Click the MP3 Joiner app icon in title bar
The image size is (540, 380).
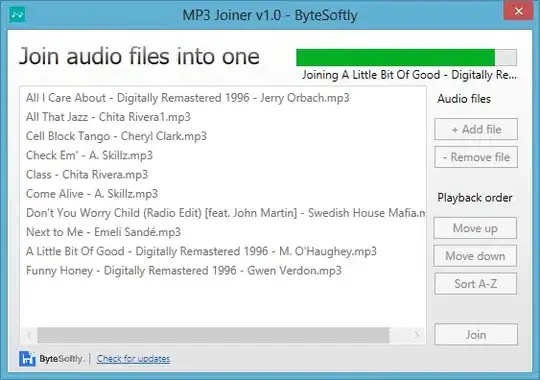17,15
